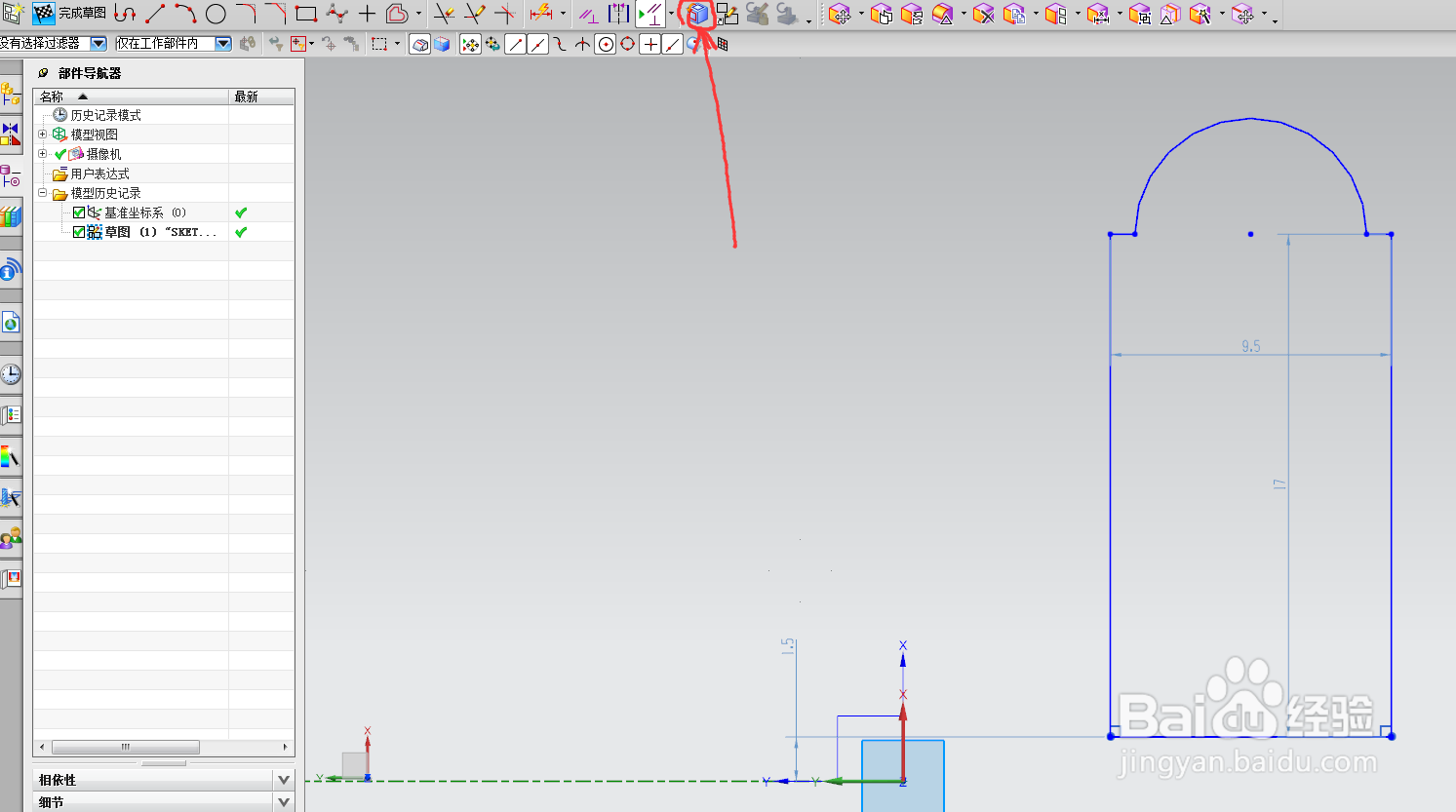Select the Circle drawing tool
Screen dimensions: 1456x812
(216, 14)
